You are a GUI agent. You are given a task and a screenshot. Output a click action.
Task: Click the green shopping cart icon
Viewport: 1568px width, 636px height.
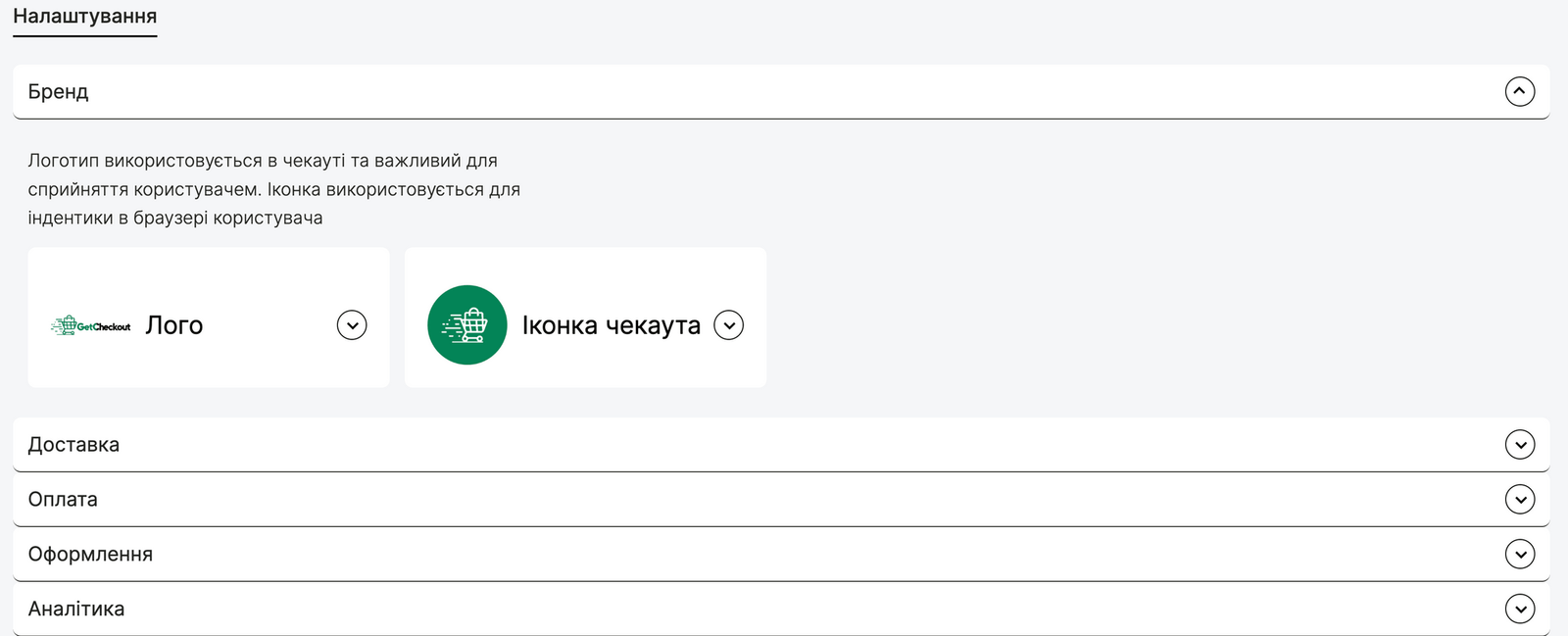[467, 324]
